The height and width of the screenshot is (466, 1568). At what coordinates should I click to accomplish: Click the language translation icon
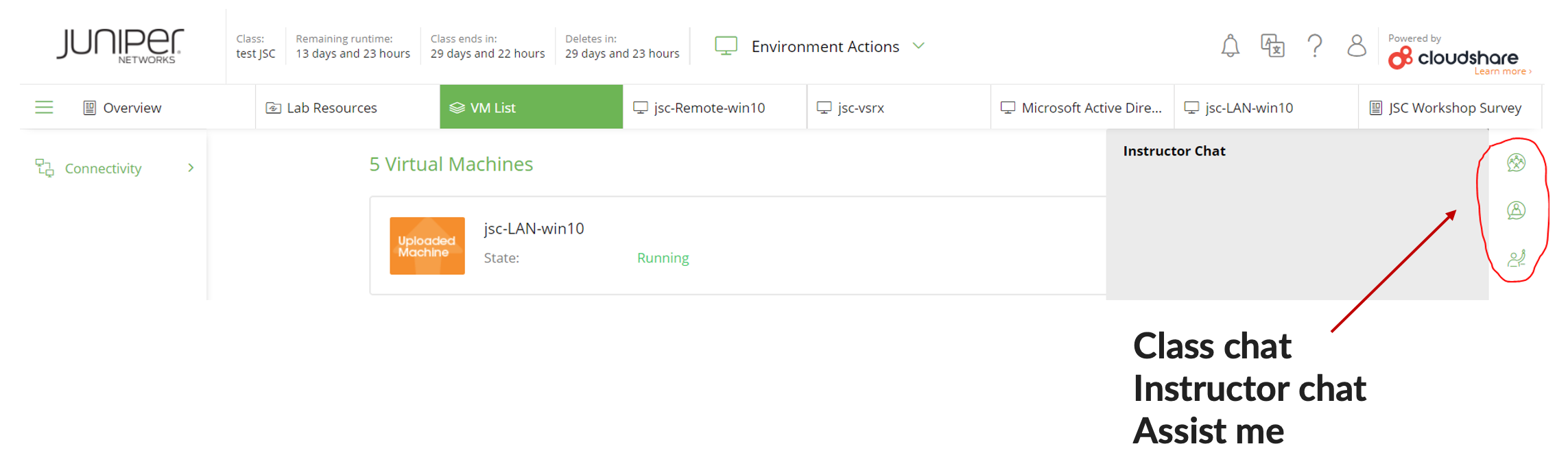tap(1272, 46)
